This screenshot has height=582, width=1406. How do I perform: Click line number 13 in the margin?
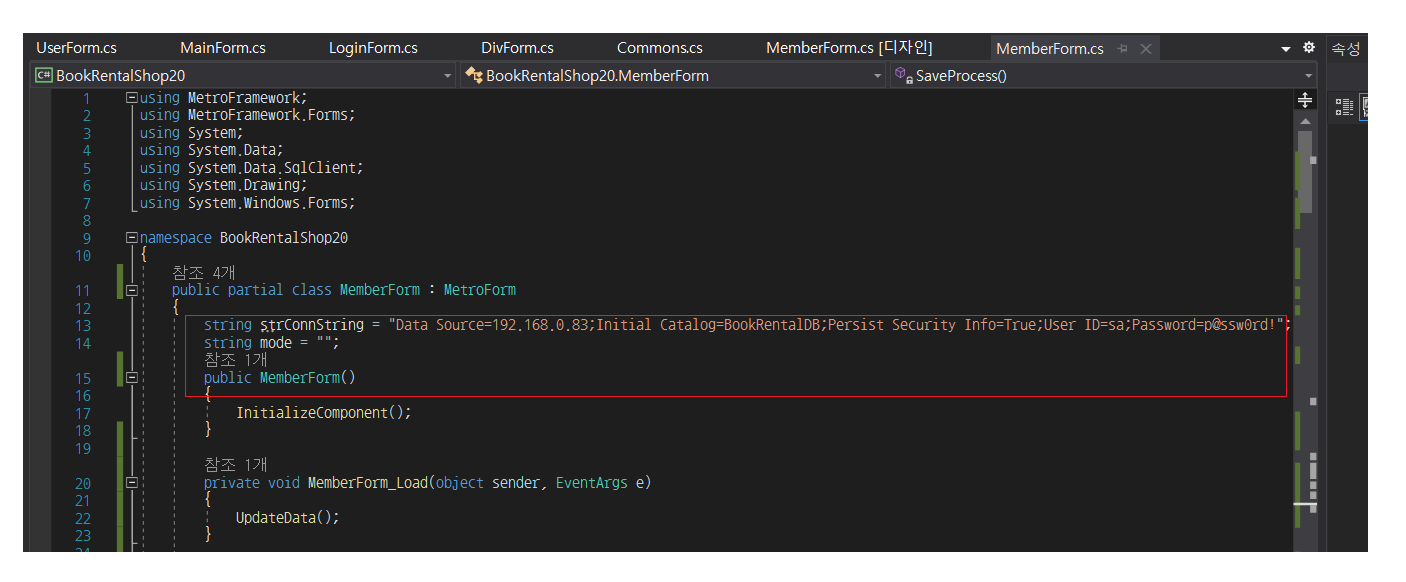(82, 325)
